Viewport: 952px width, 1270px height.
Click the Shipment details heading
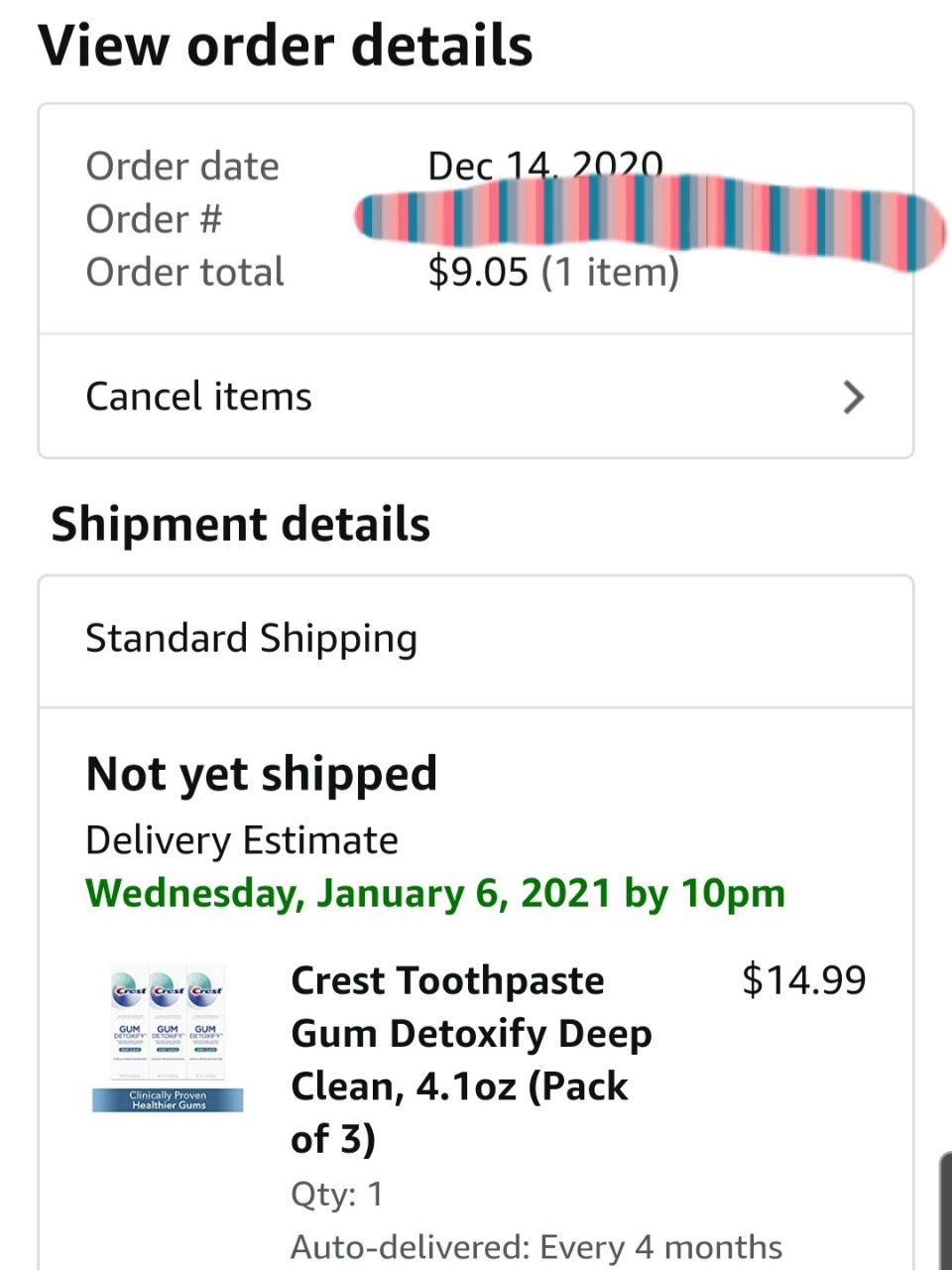click(x=241, y=523)
